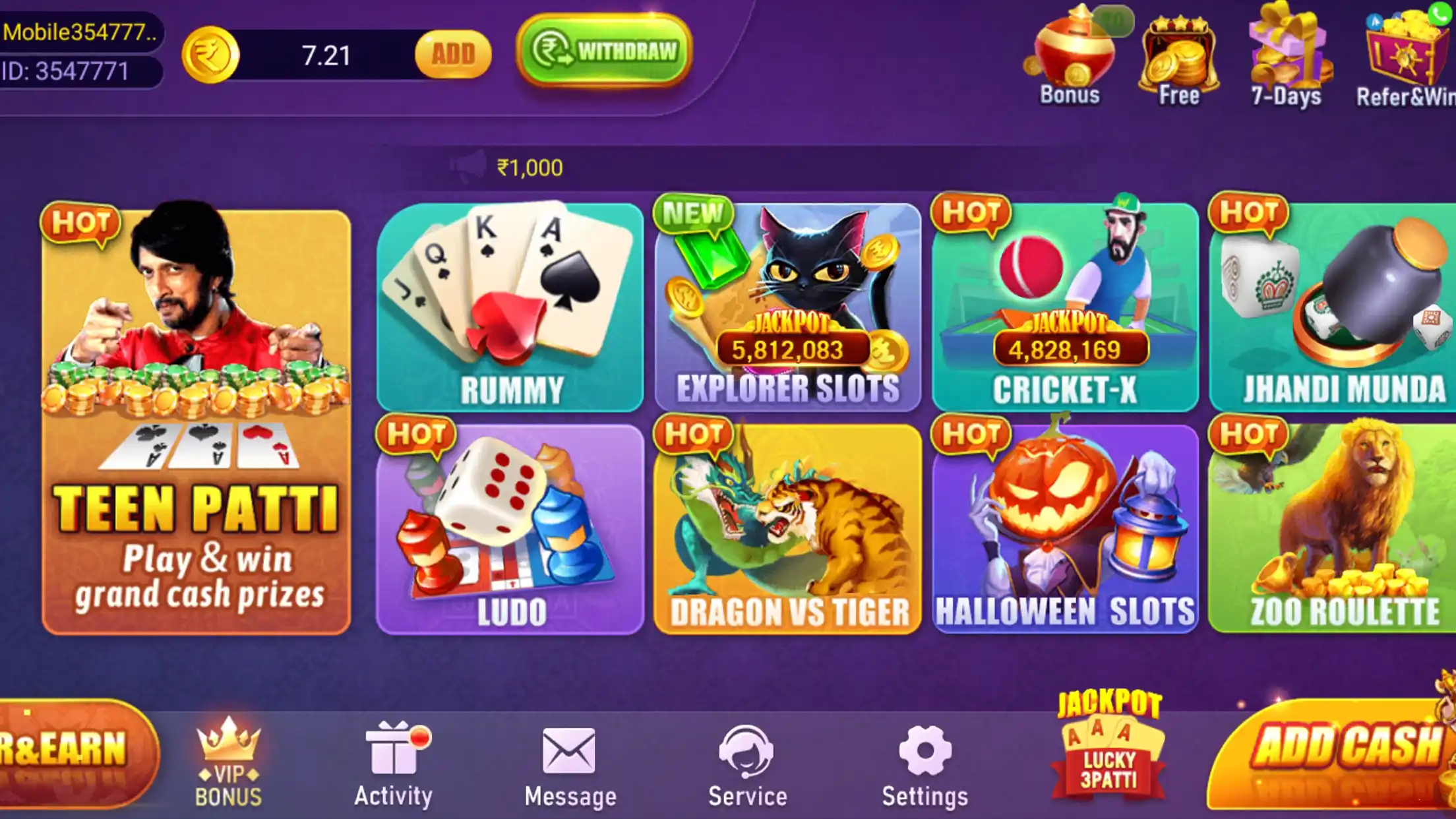
Task: Play the Ludo dice game
Action: pyautogui.click(x=510, y=529)
